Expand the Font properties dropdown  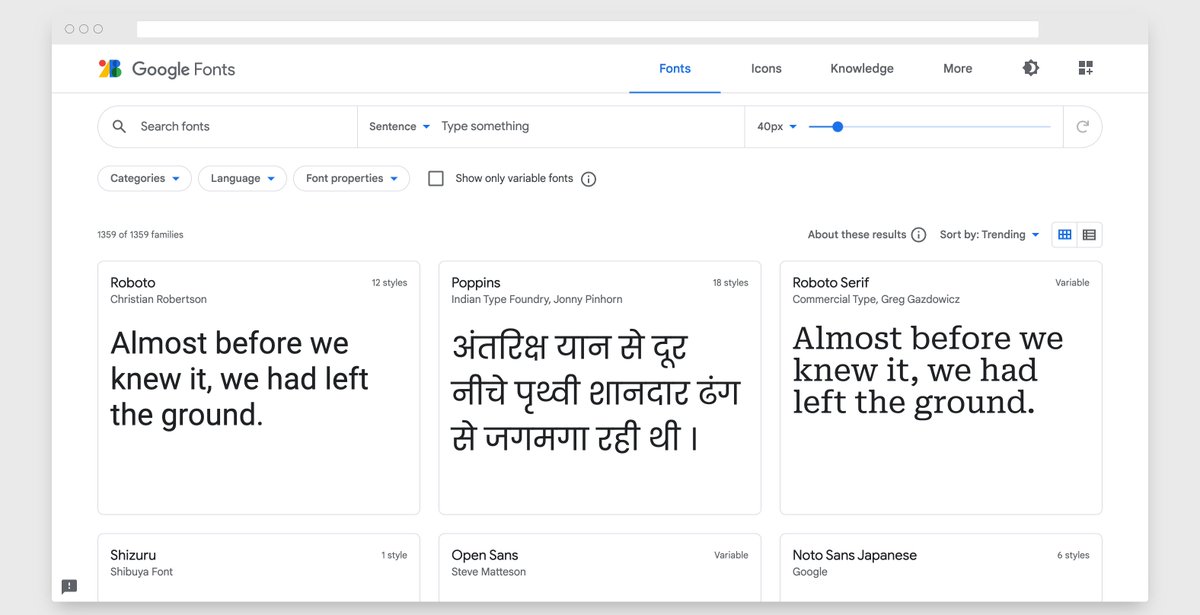pyautogui.click(x=351, y=178)
